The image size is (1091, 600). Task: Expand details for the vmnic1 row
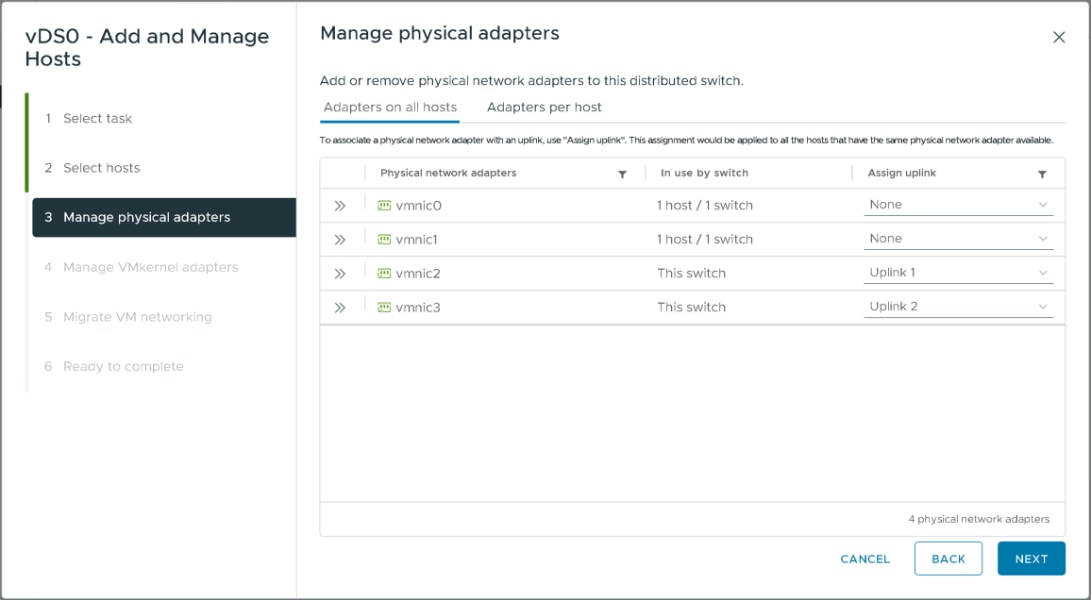340,240
